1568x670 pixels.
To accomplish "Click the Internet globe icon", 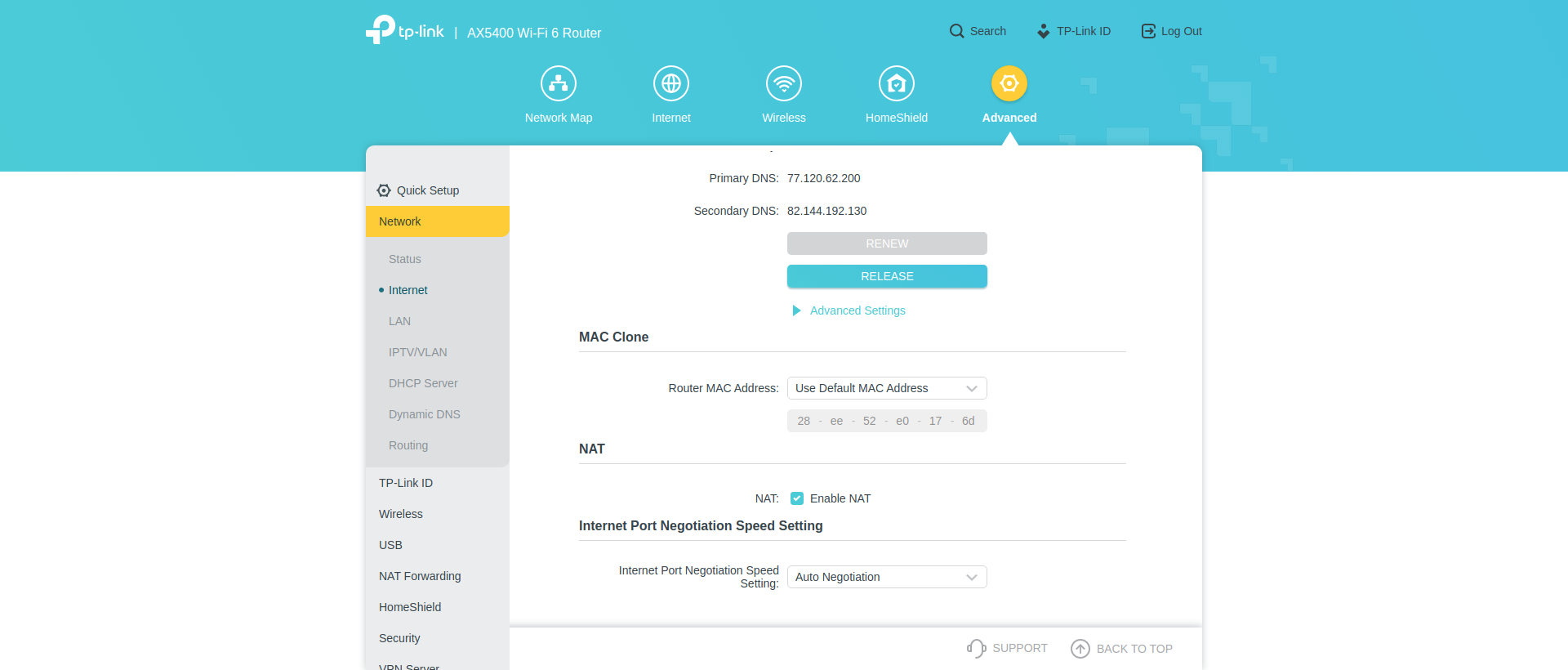I will [x=671, y=83].
